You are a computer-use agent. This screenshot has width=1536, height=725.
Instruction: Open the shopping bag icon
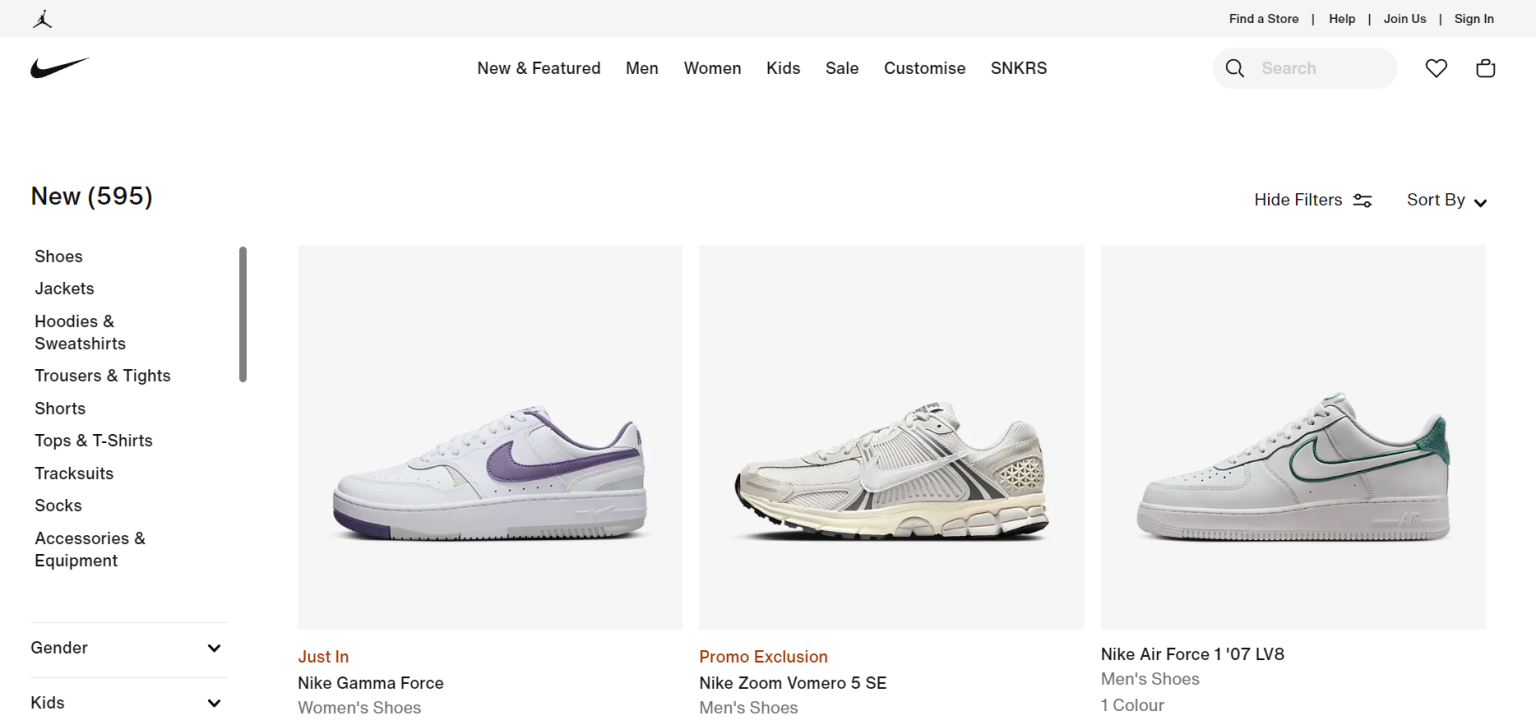(x=1486, y=68)
